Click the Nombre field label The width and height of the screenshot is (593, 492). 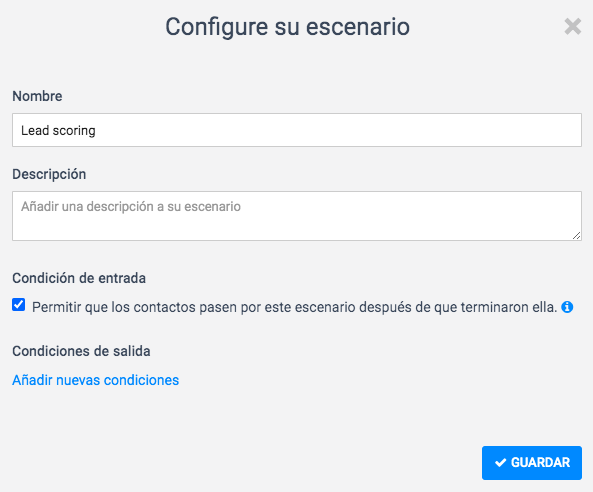click(x=37, y=96)
